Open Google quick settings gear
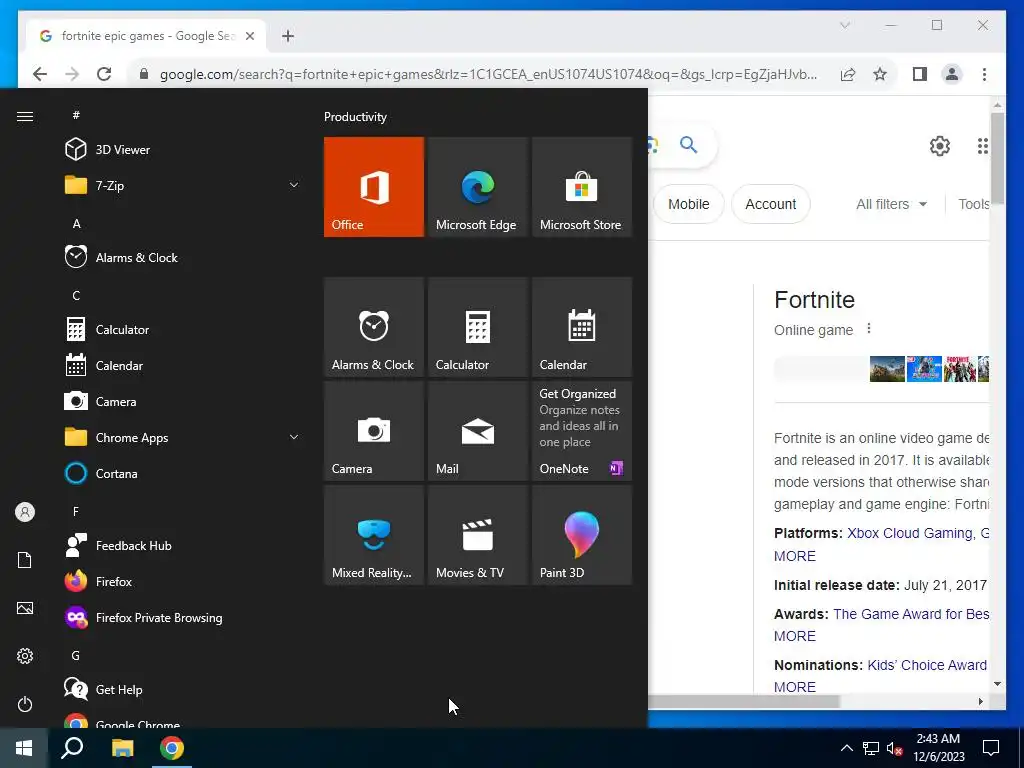 tap(940, 146)
